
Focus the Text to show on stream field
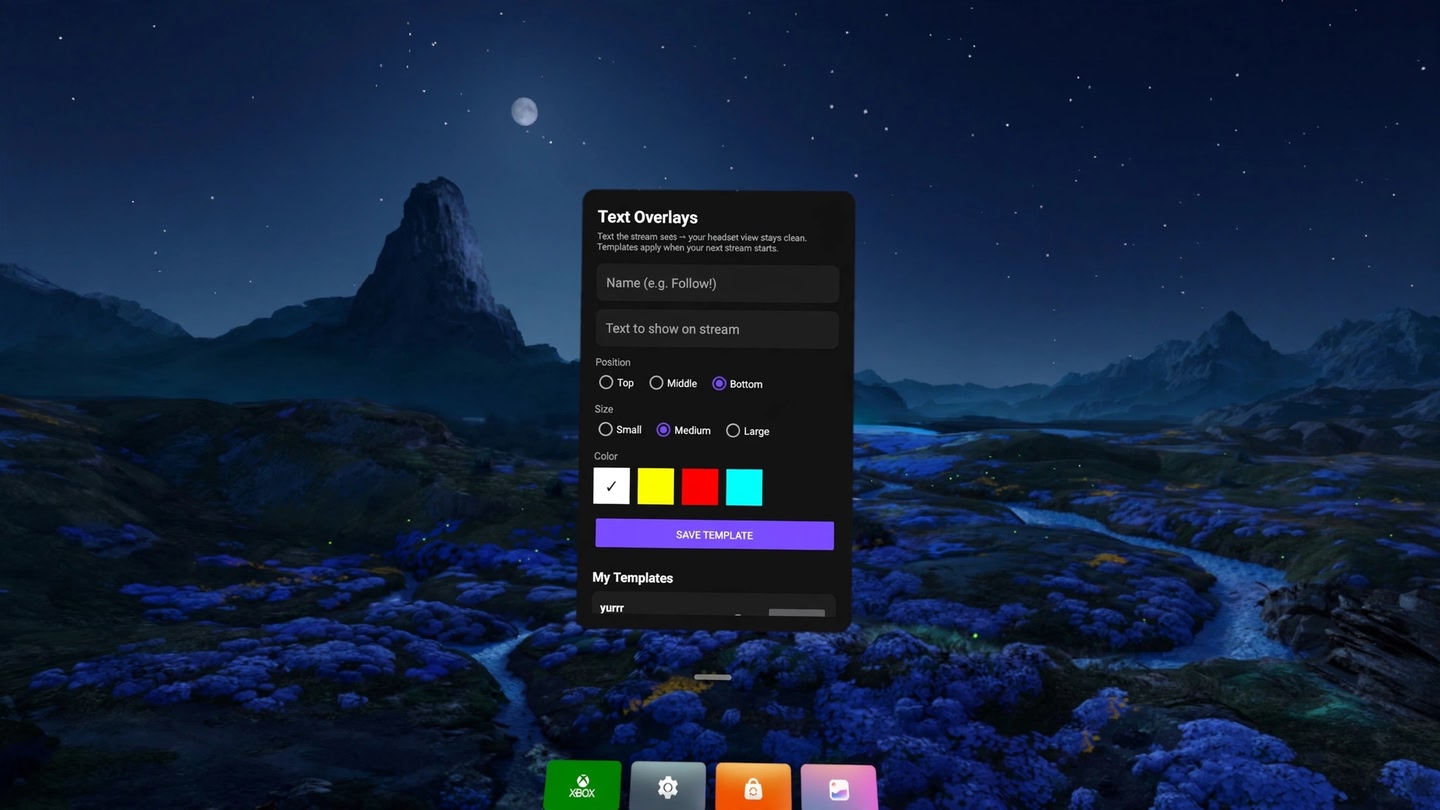717,329
